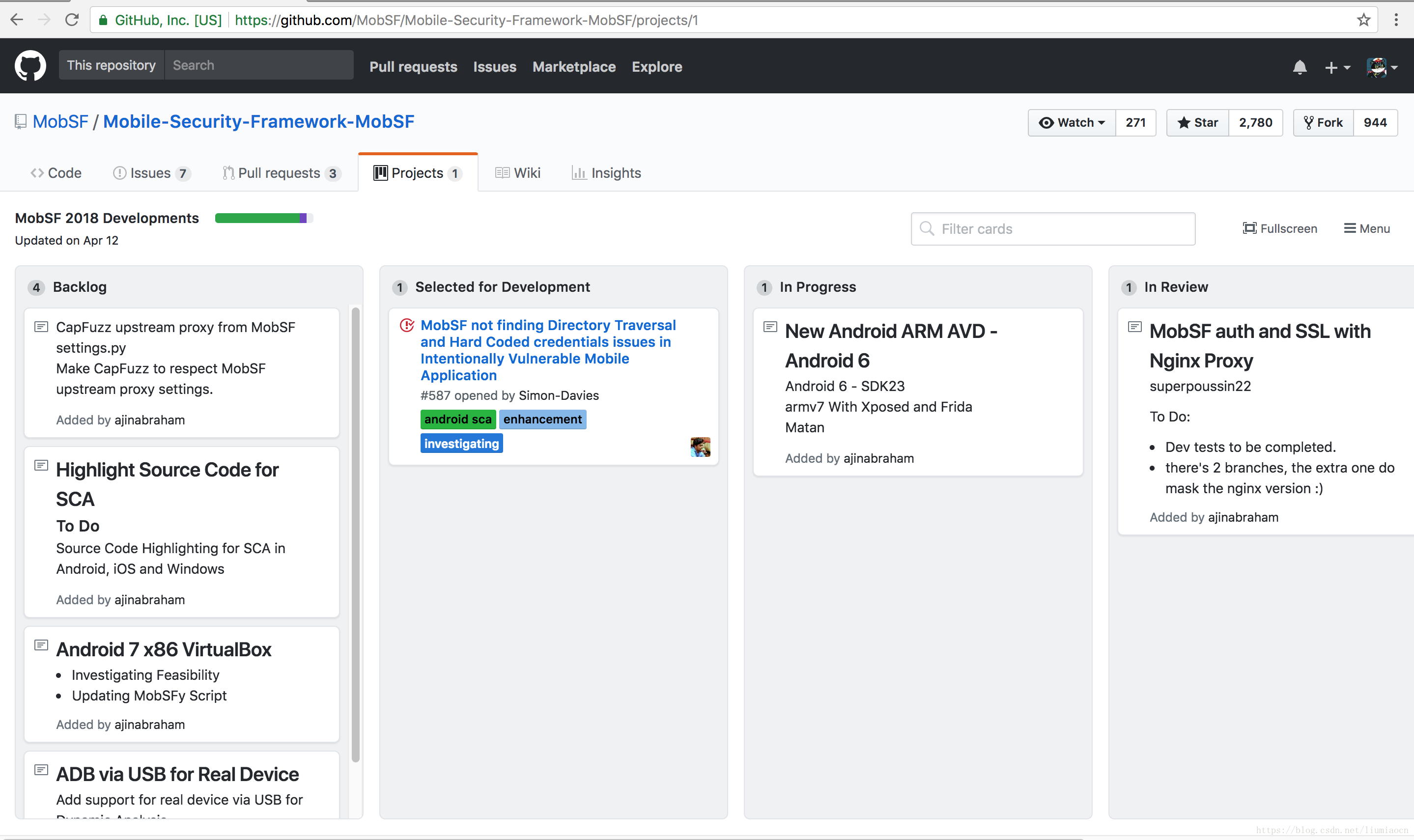This screenshot has height=840, width=1414.
Task: Click the magnifier icon in Filter cards box
Action: pyautogui.click(x=927, y=228)
